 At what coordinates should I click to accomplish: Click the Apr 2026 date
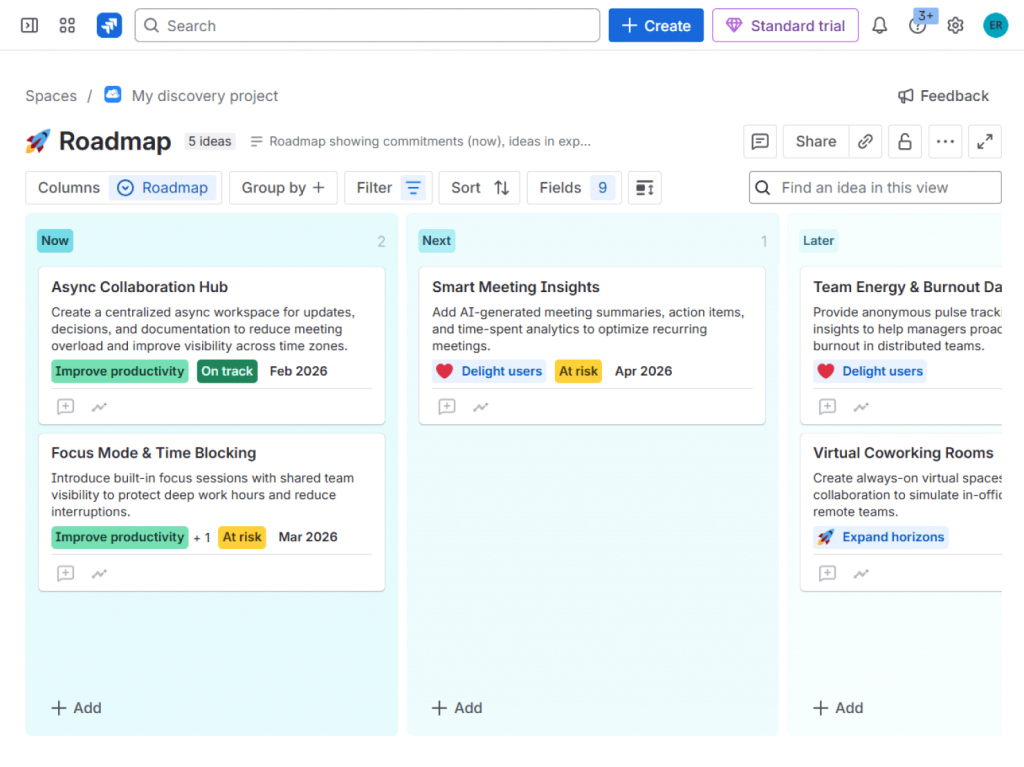643,371
